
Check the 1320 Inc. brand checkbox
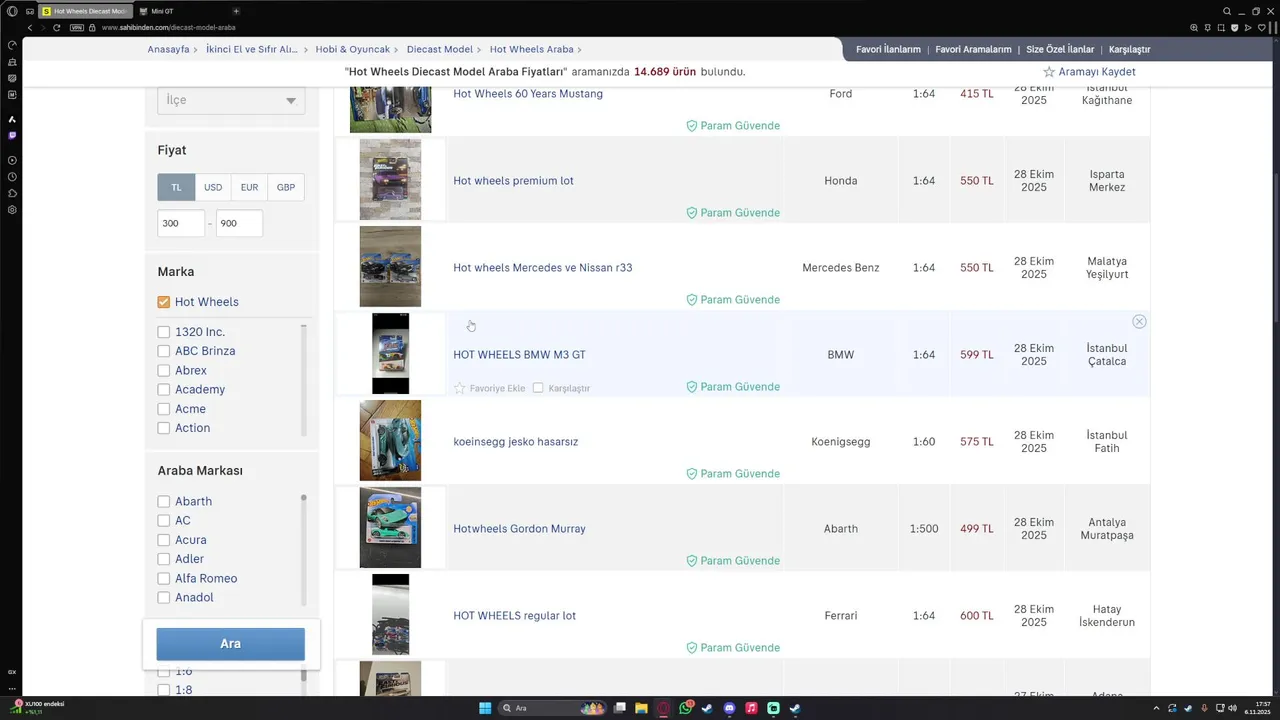(164, 332)
